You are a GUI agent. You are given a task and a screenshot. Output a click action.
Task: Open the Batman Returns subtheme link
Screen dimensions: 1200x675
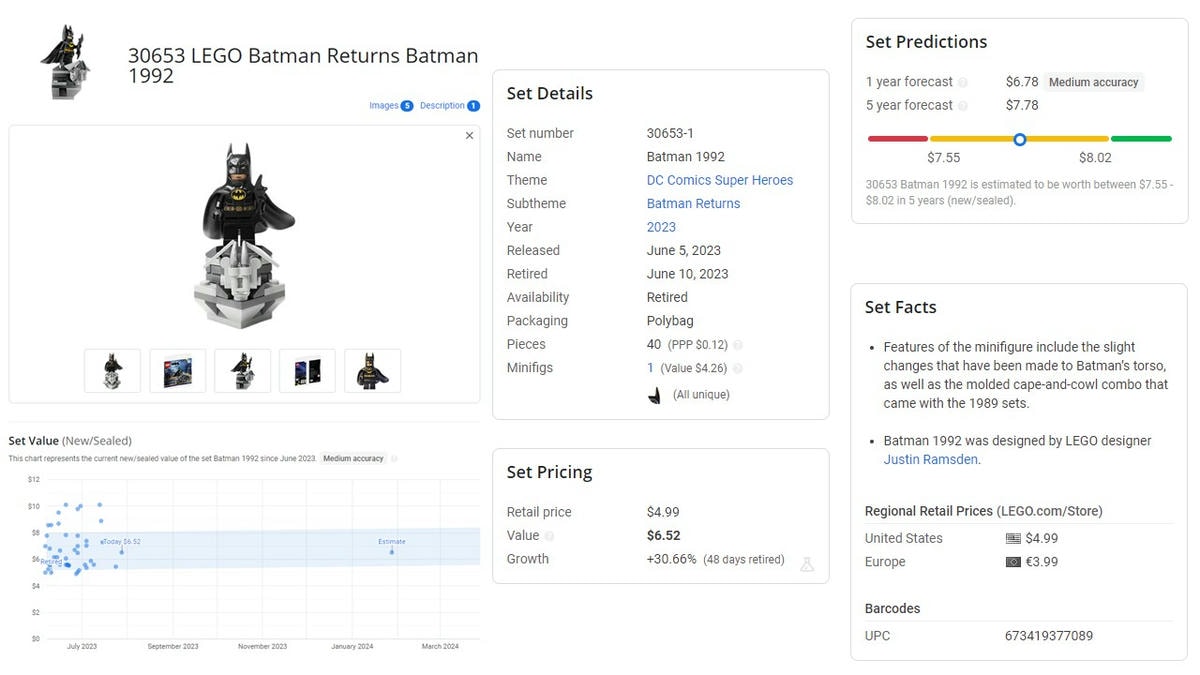[x=693, y=203]
